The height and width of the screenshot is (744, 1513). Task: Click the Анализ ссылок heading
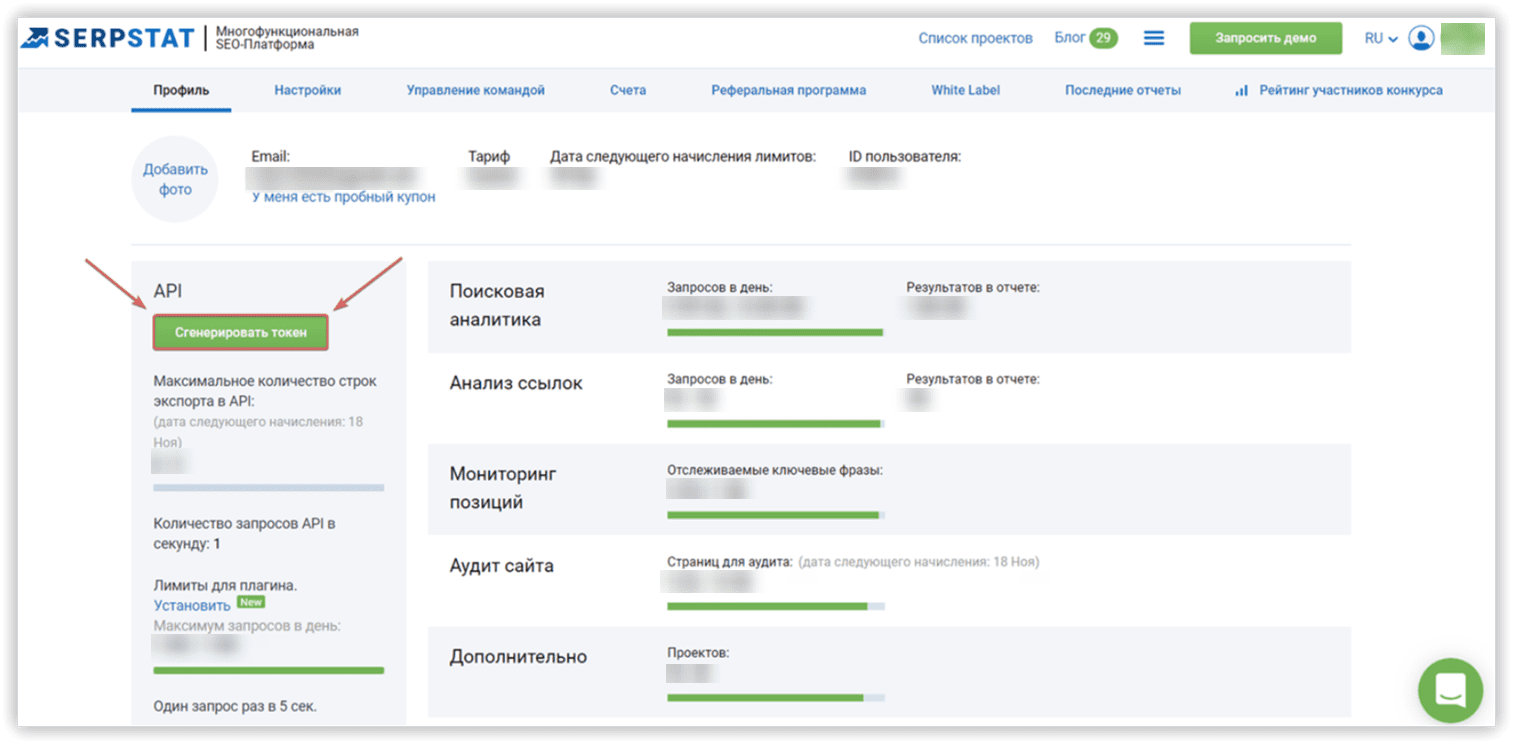pos(516,383)
